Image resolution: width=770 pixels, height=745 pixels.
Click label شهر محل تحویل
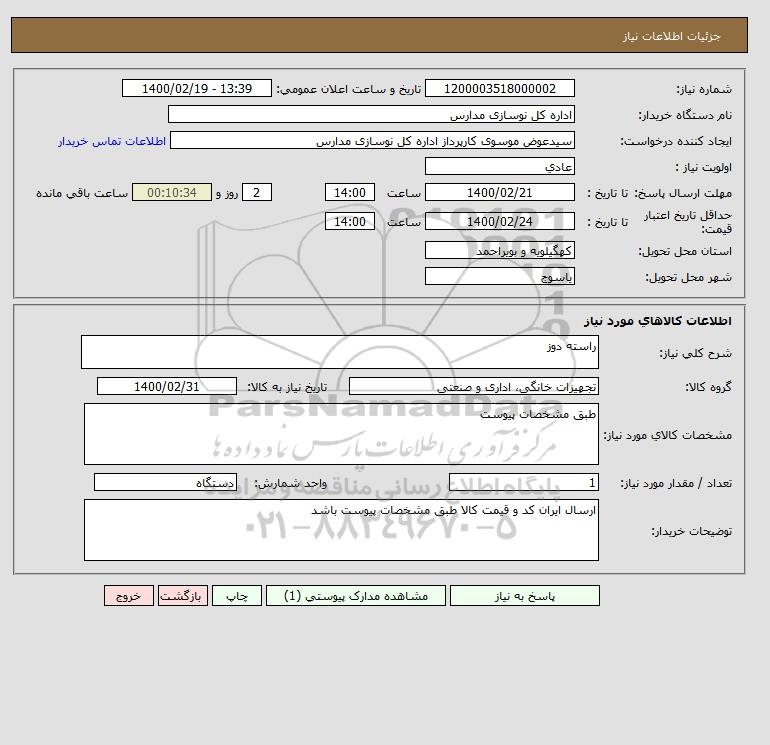tap(688, 277)
